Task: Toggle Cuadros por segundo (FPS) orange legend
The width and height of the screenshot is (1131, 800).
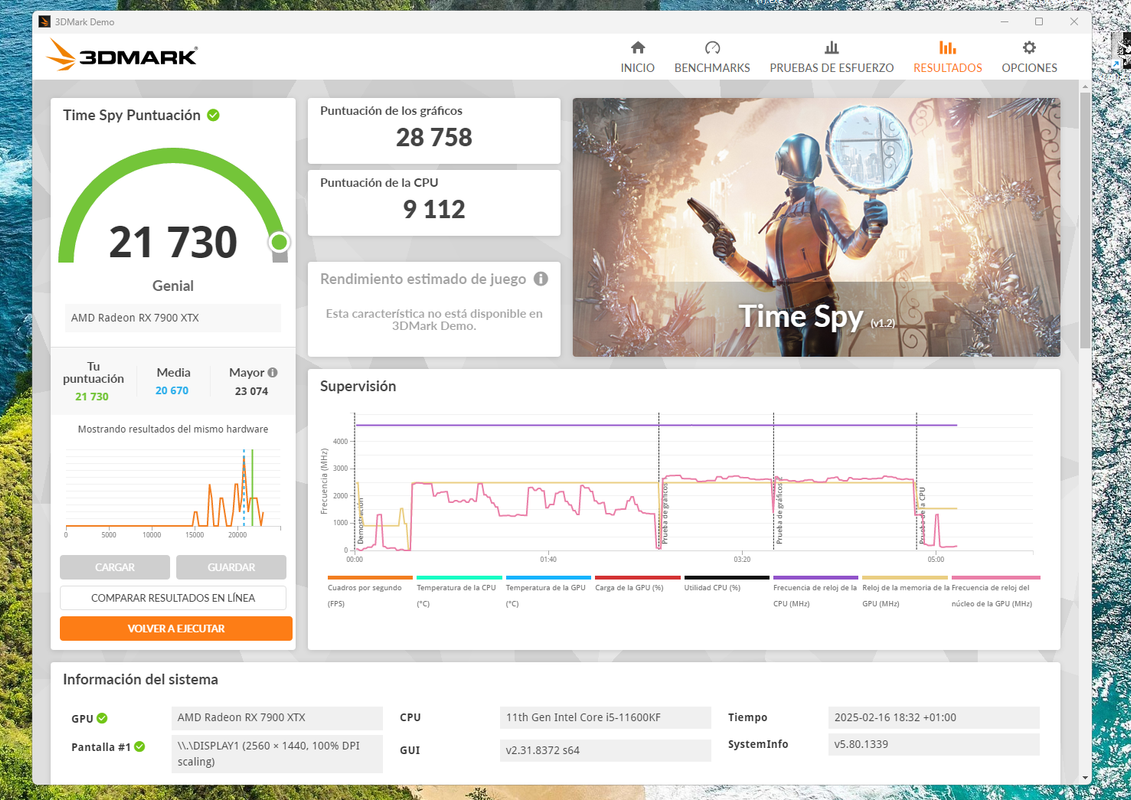Action: click(369, 592)
